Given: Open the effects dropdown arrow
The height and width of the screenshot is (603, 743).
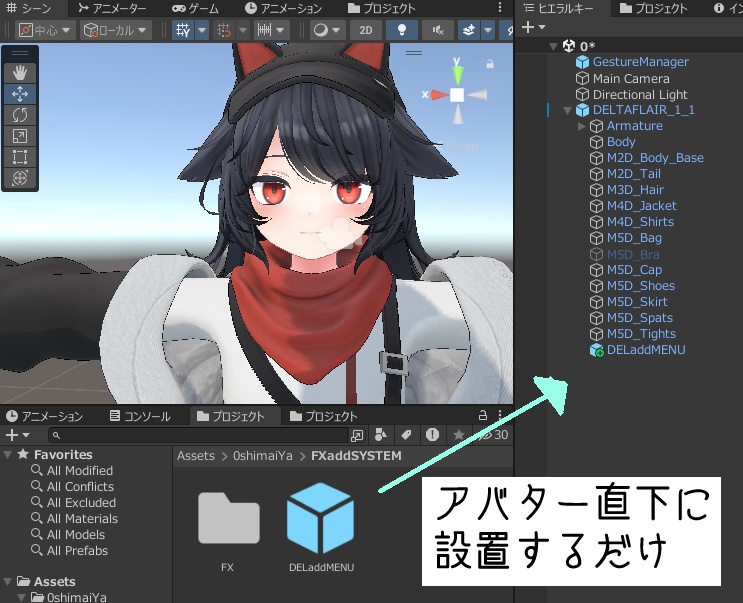Looking at the screenshot, I should click(x=488, y=30).
